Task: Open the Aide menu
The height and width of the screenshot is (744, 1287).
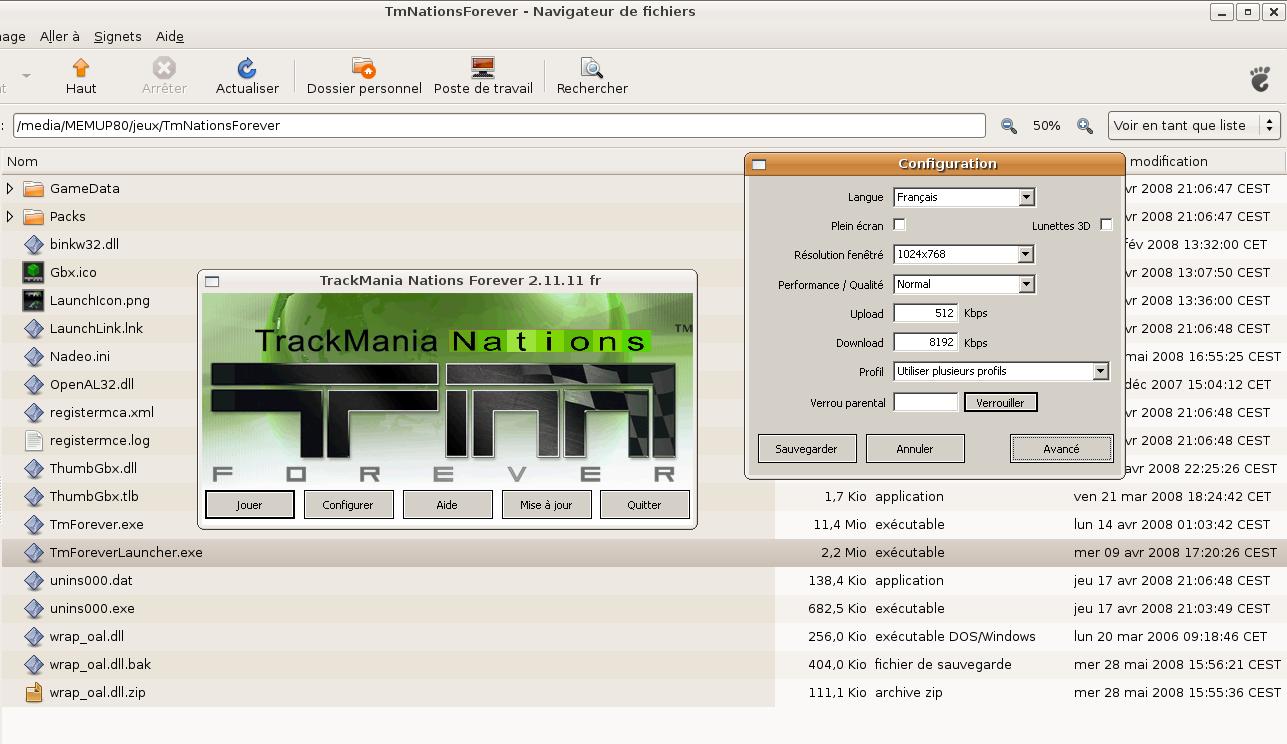Action: point(170,36)
